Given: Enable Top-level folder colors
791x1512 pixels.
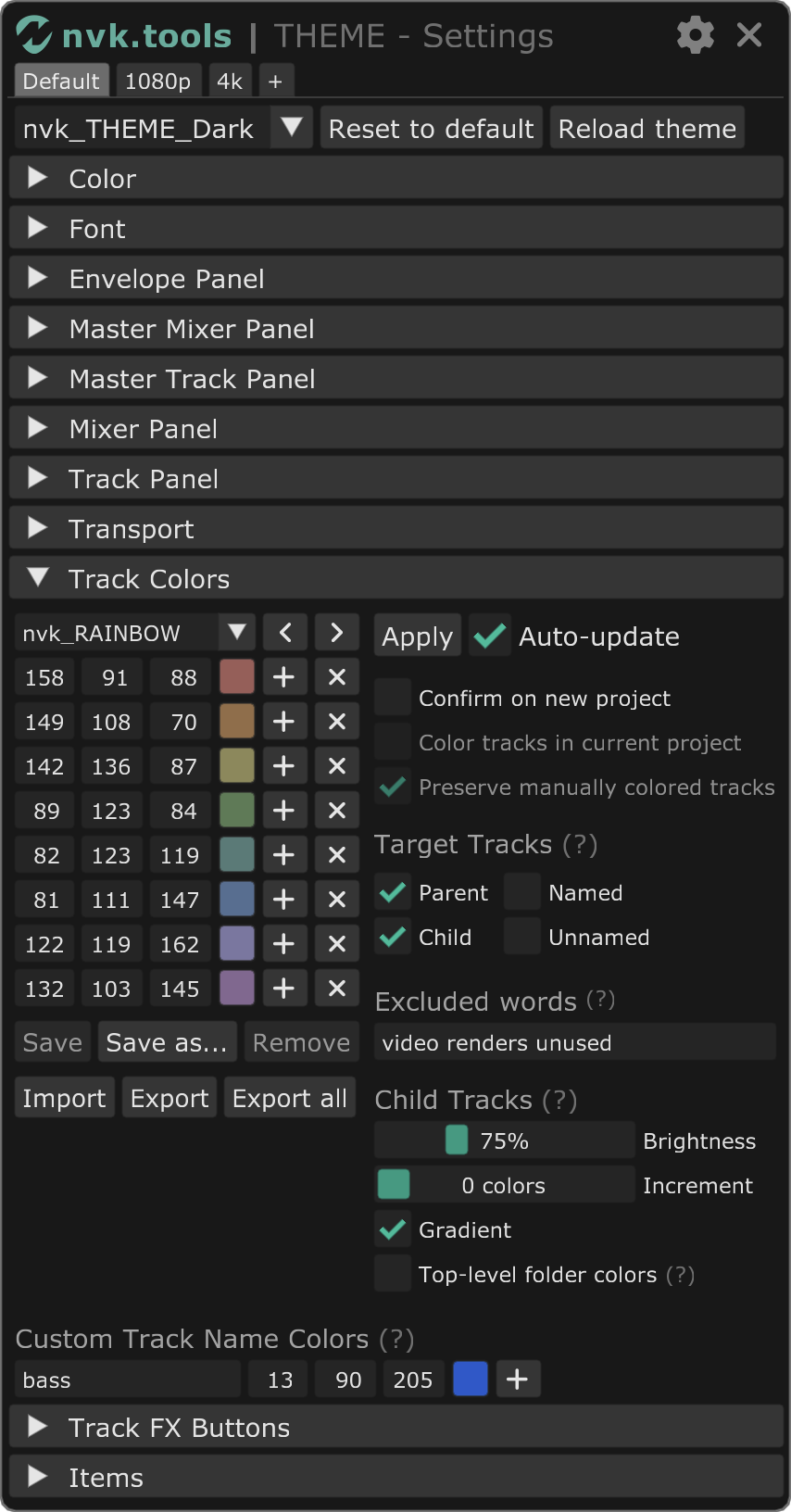Looking at the screenshot, I should (392, 1274).
